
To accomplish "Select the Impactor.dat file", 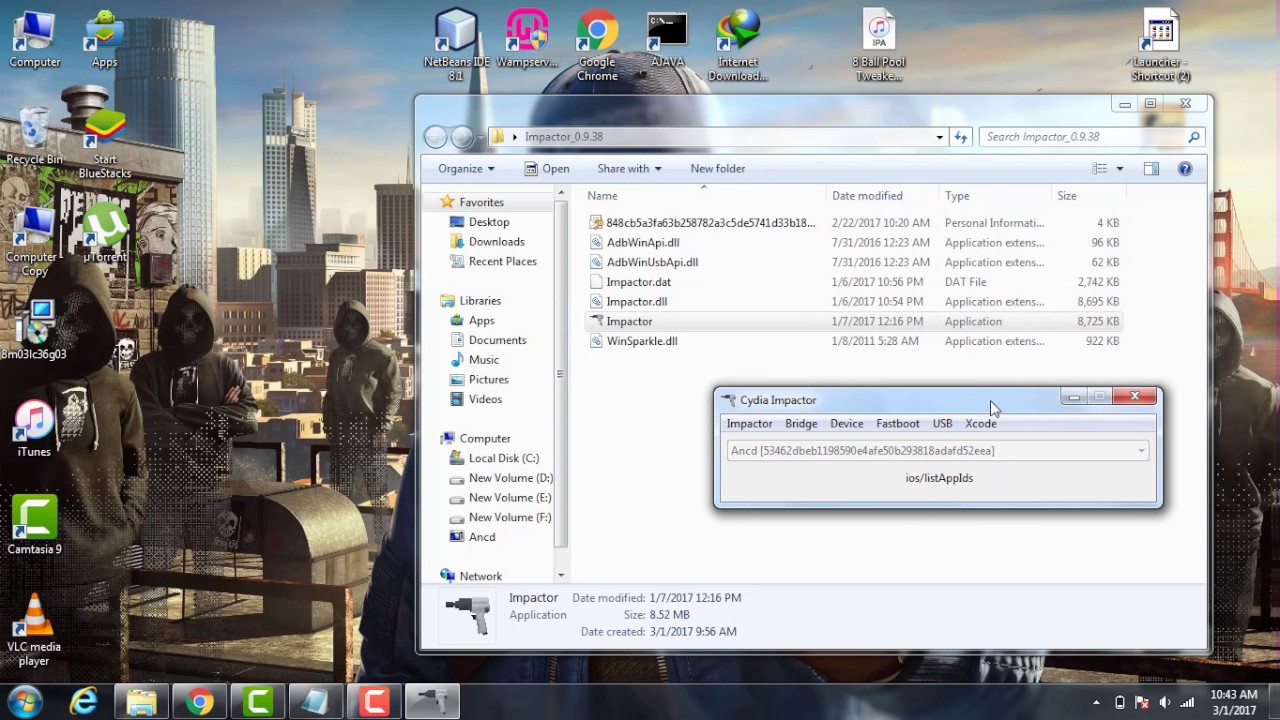I will pos(854,282).
